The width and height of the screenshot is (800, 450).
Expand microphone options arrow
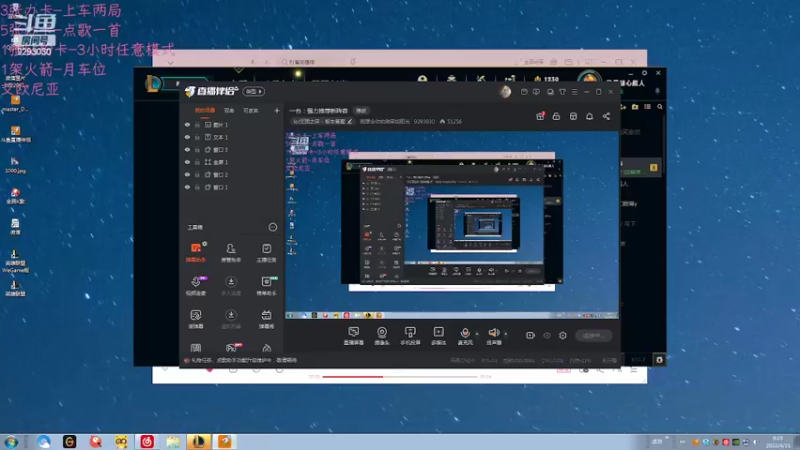(x=477, y=334)
